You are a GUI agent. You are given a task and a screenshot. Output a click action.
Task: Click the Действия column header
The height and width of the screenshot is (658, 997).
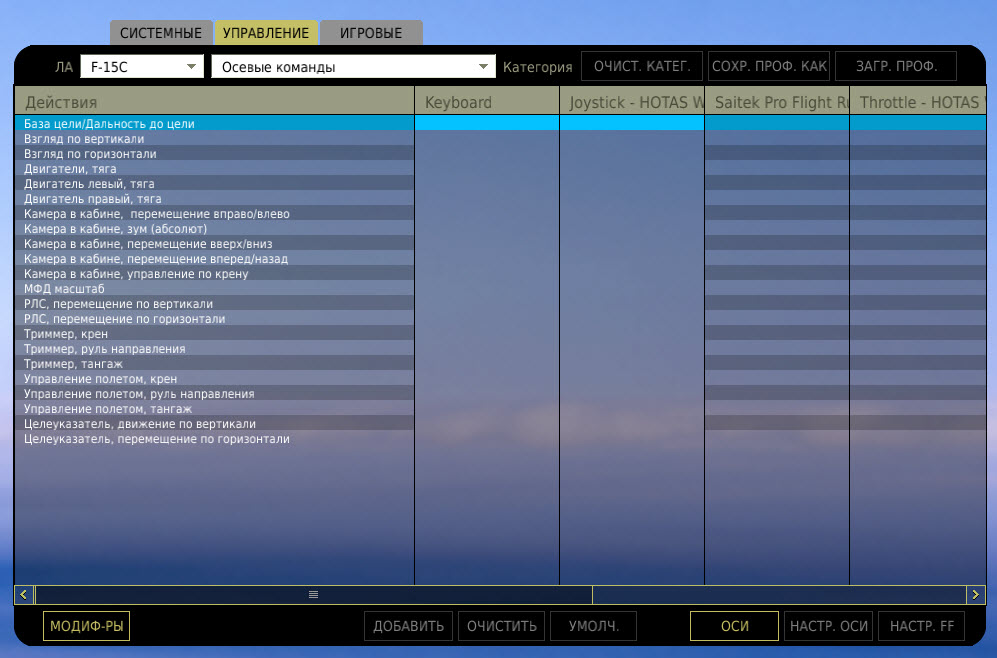coord(214,102)
